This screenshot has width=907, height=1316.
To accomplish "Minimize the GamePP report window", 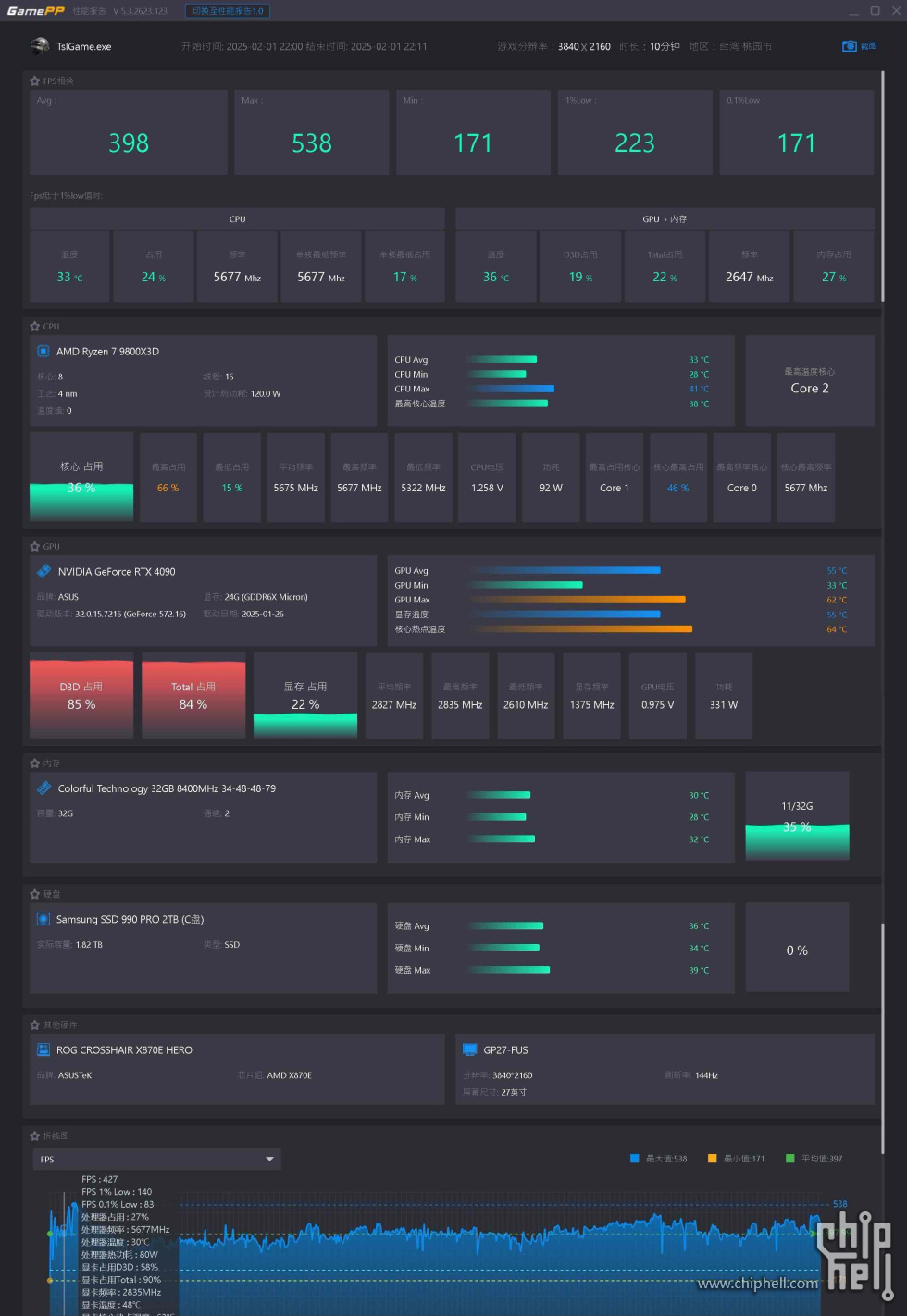I will click(x=852, y=11).
